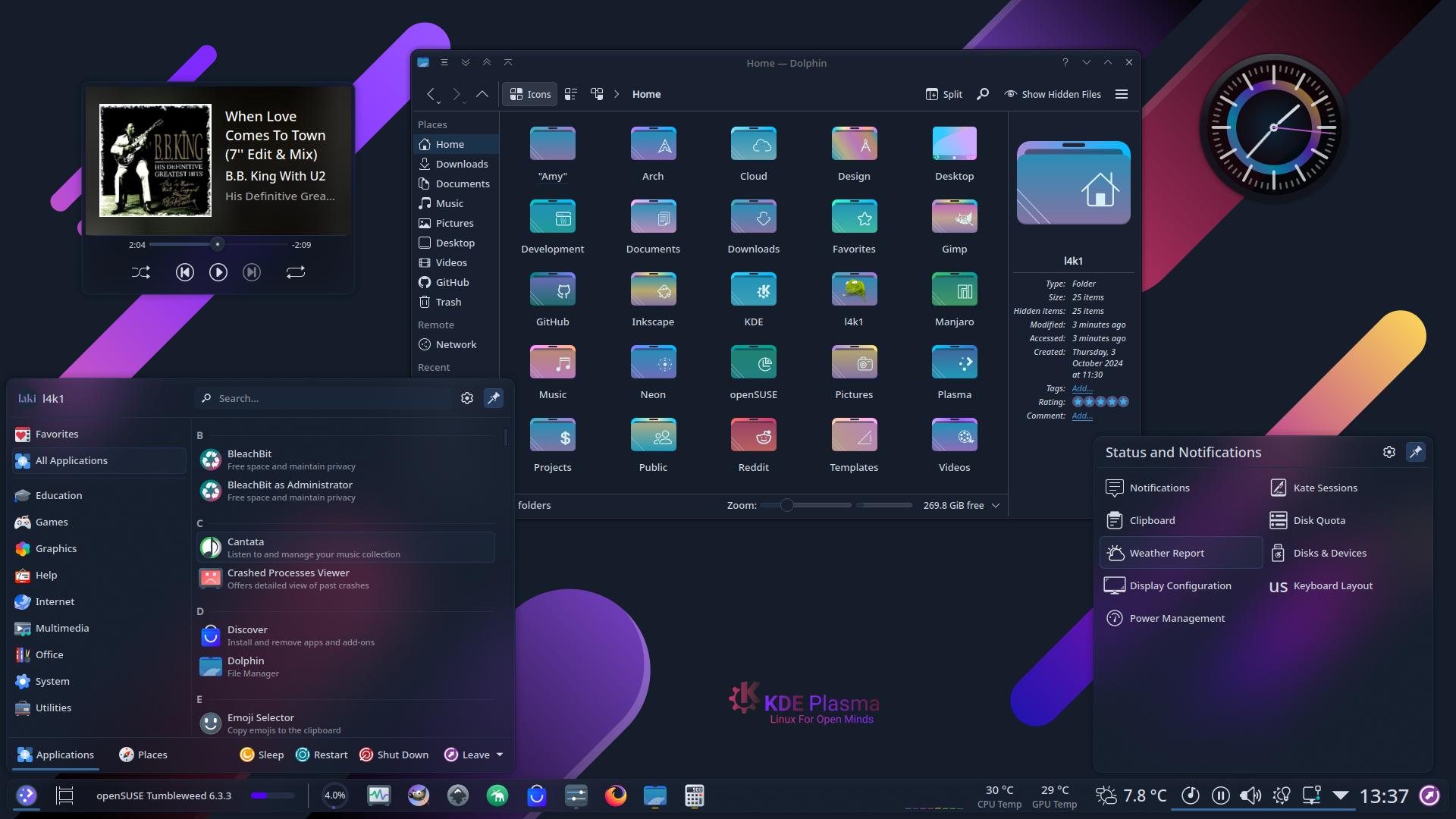Expand the Leave dropdown arrow
The width and height of the screenshot is (1456, 819).
click(x=500, y=755)
